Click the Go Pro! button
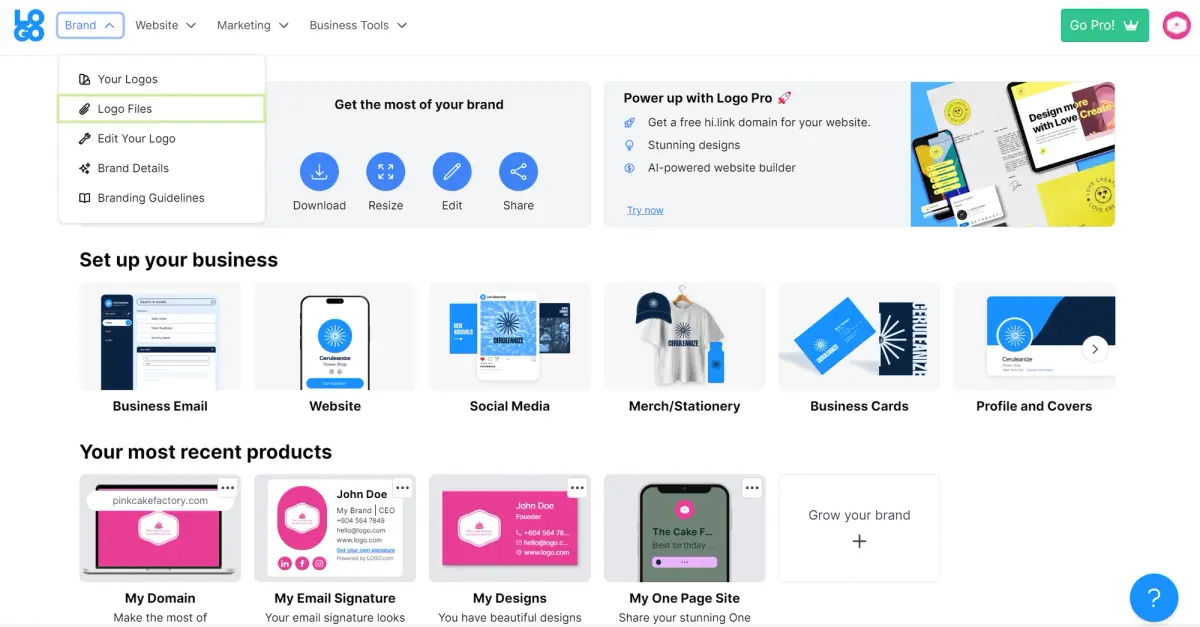 click(x=1104, y=25)
